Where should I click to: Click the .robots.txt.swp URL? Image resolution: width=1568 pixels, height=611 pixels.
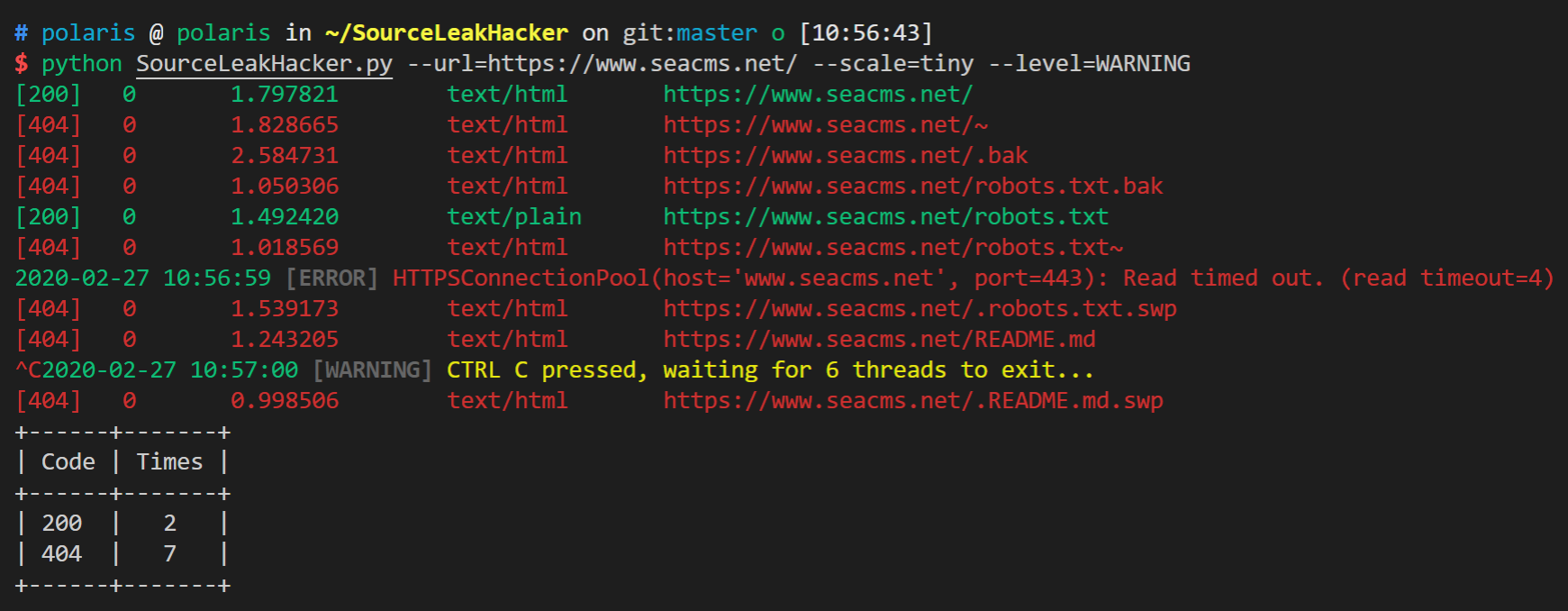[x=920, y=309]
